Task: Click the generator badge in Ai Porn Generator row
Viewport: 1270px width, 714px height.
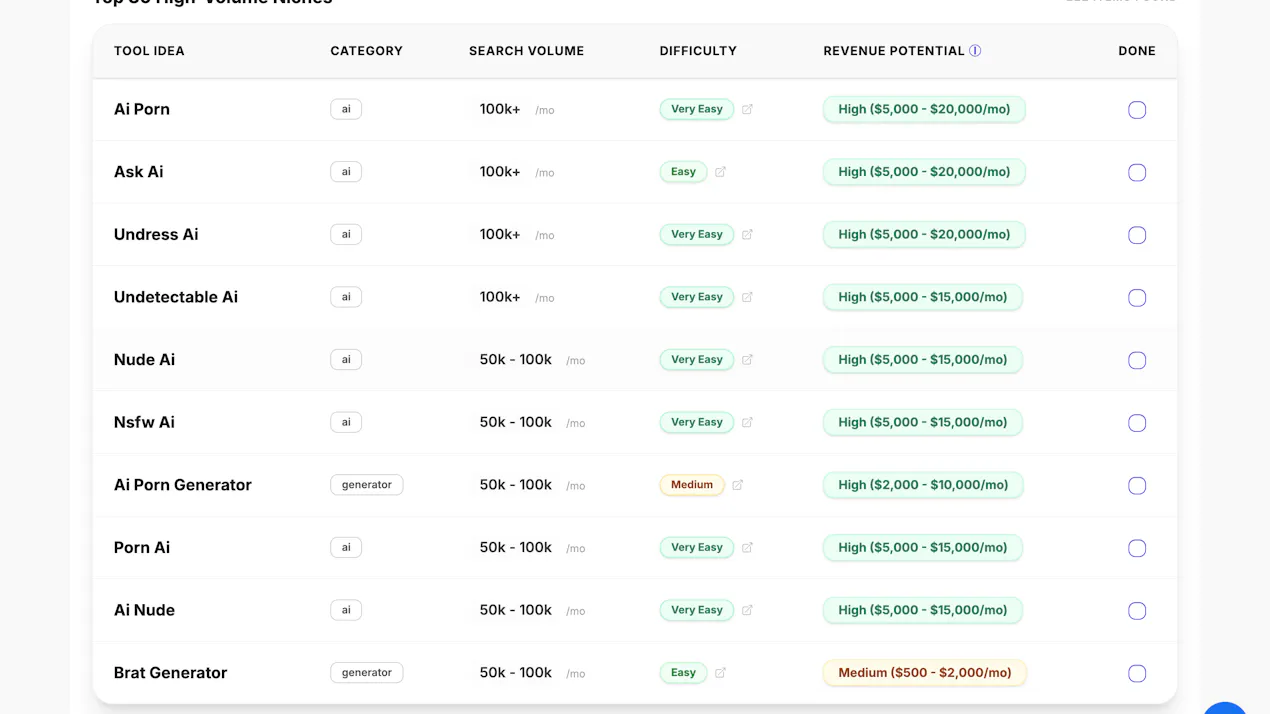Action: coord(367,485)
